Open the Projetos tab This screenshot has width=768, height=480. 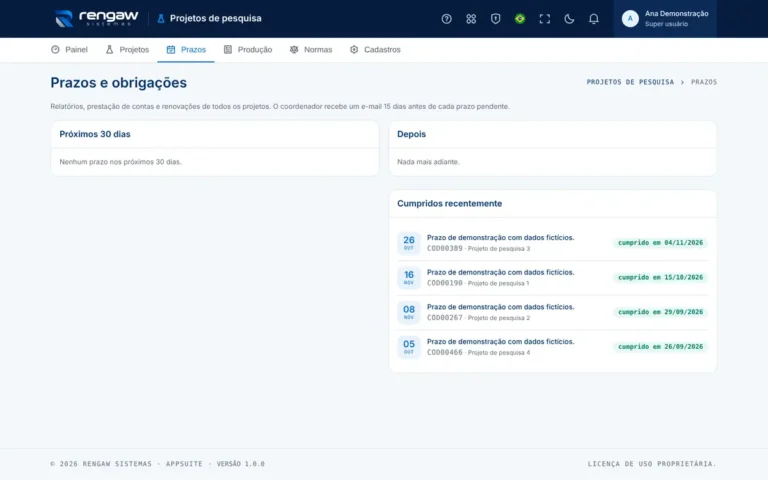pos(127,49)
